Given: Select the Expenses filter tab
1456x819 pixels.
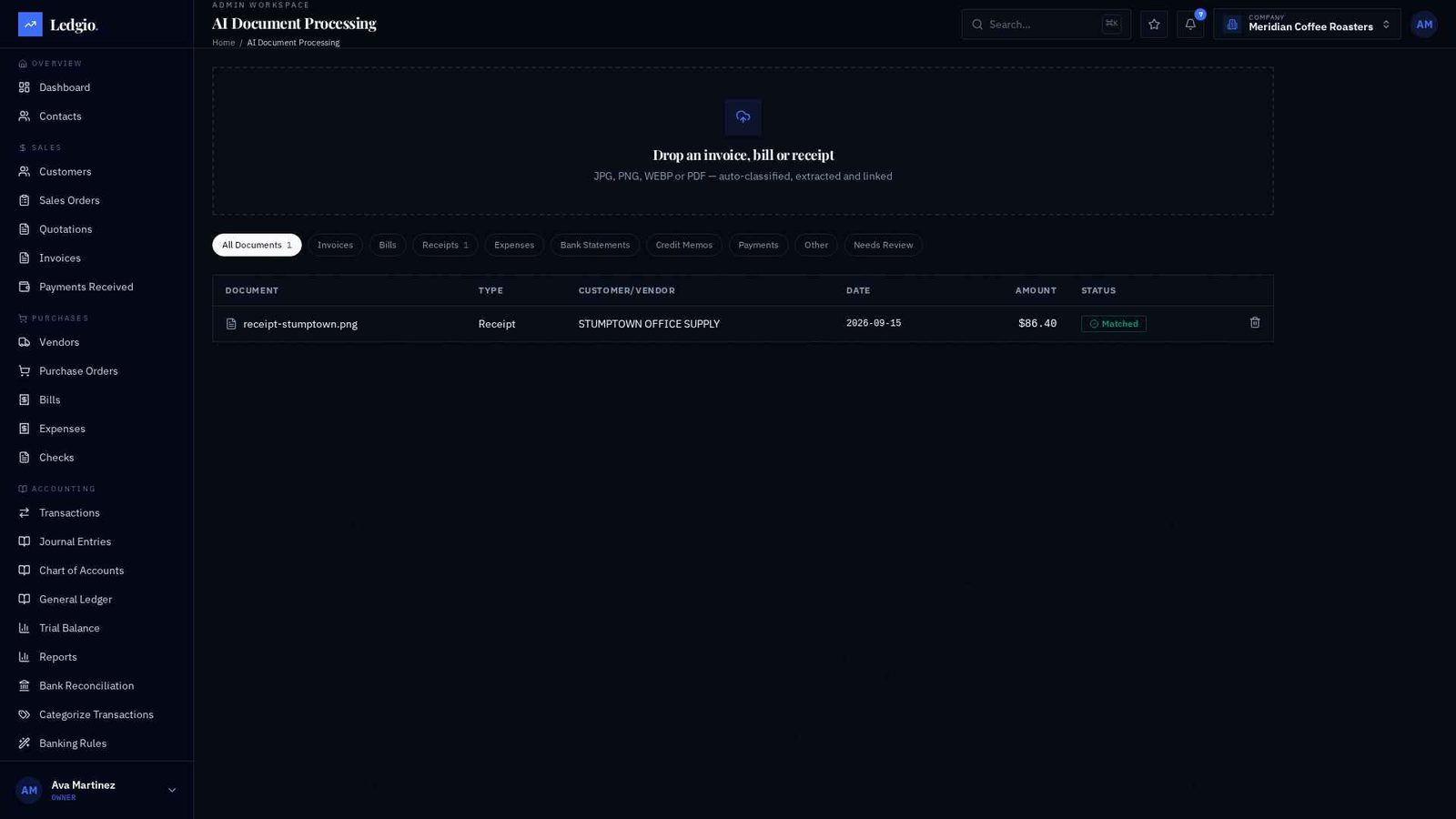Looking at the screenshot, I should tap(514, 245).
